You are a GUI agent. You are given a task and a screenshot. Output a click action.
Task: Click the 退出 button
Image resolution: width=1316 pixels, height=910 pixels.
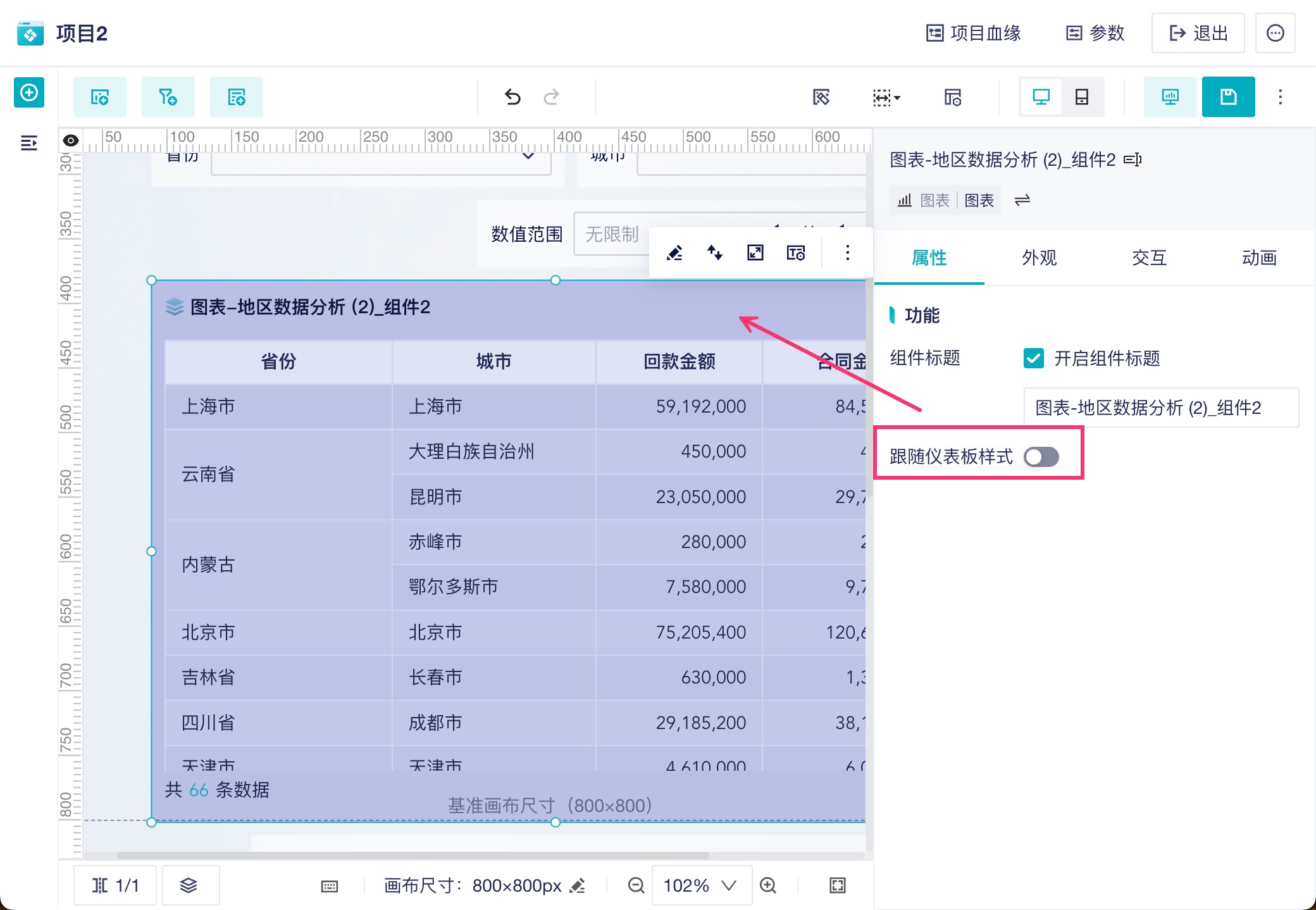tap(1198, 33)
